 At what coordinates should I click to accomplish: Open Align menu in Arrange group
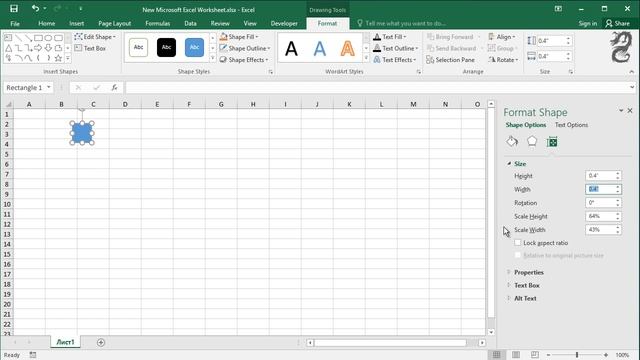click(x=502, y=37)
